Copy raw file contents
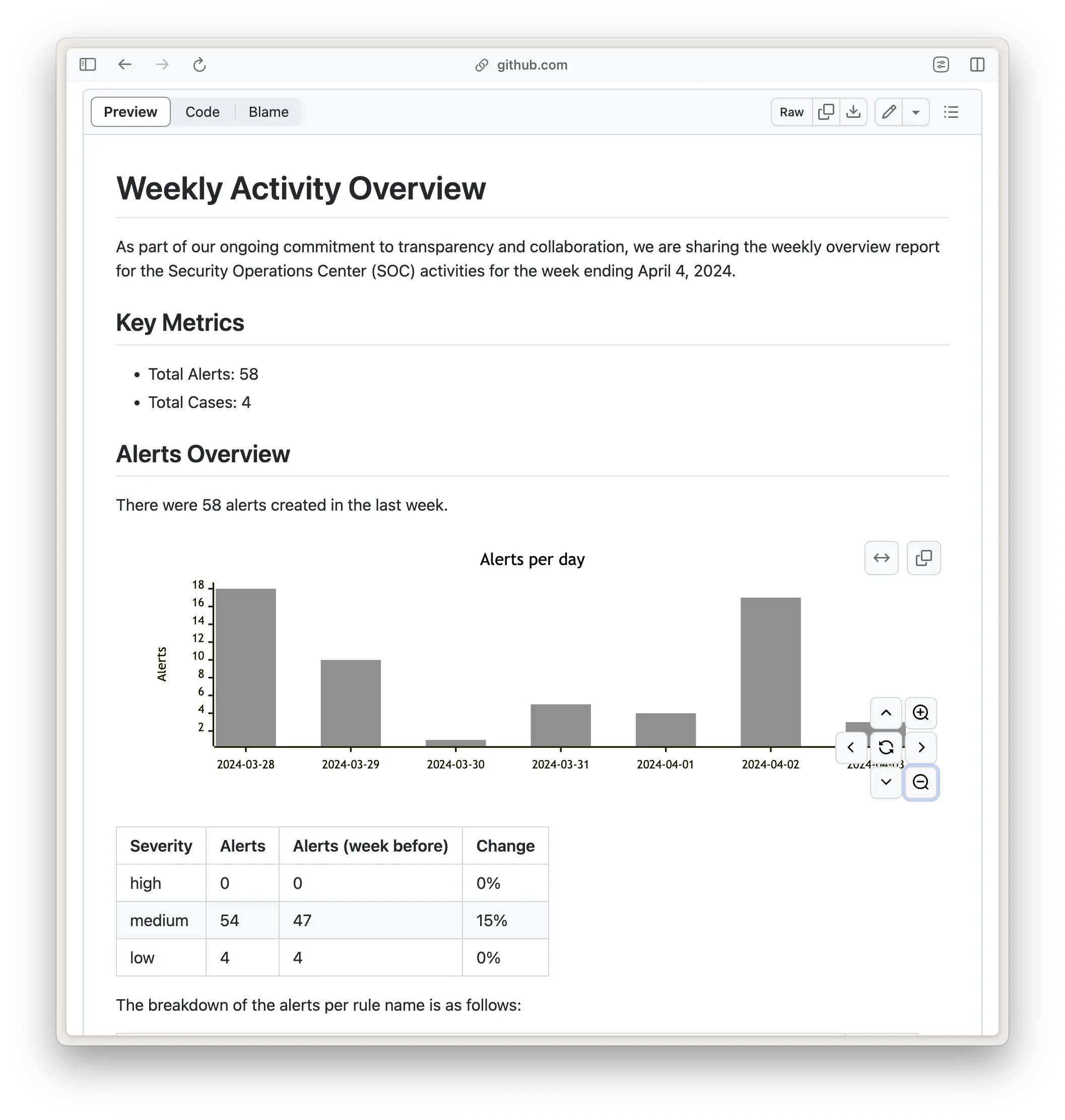The height and width of the screenshot is (1120, 1065). pyautogui.click(x=825, y=112)
